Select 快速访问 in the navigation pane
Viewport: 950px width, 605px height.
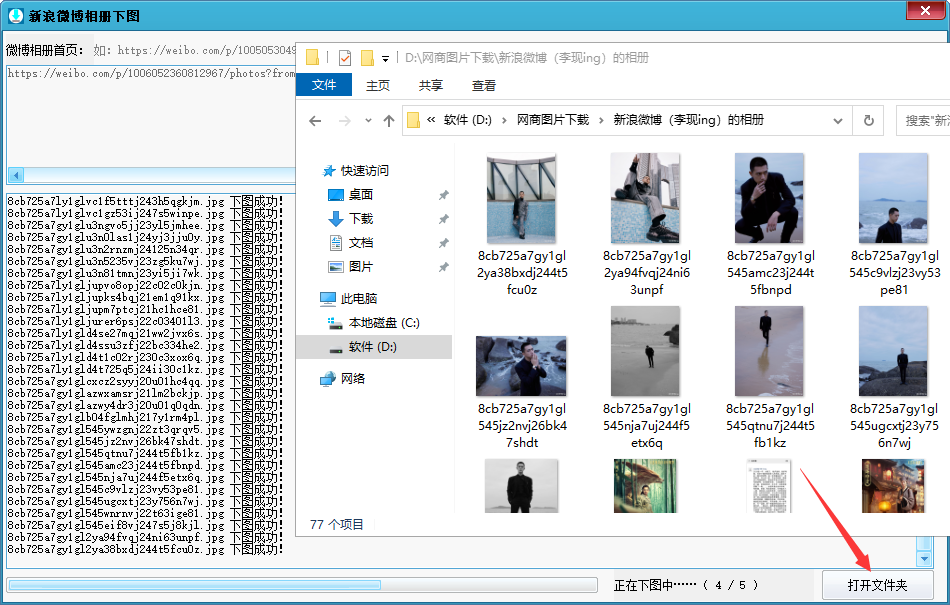coord(364,171)
